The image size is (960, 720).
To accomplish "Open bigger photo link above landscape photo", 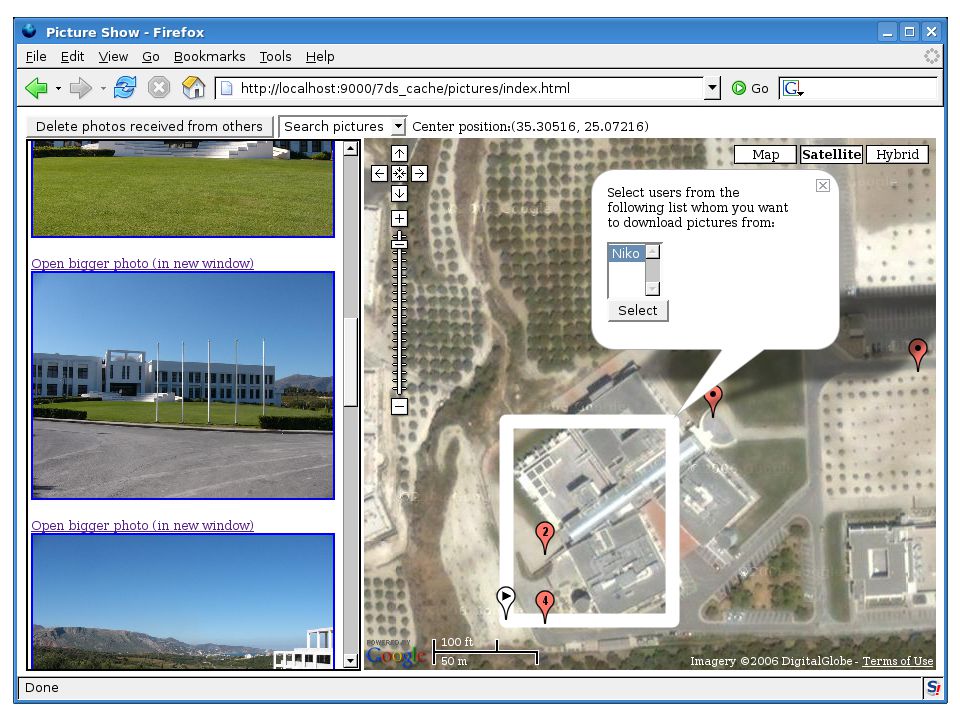I will [x=143, y=525].
